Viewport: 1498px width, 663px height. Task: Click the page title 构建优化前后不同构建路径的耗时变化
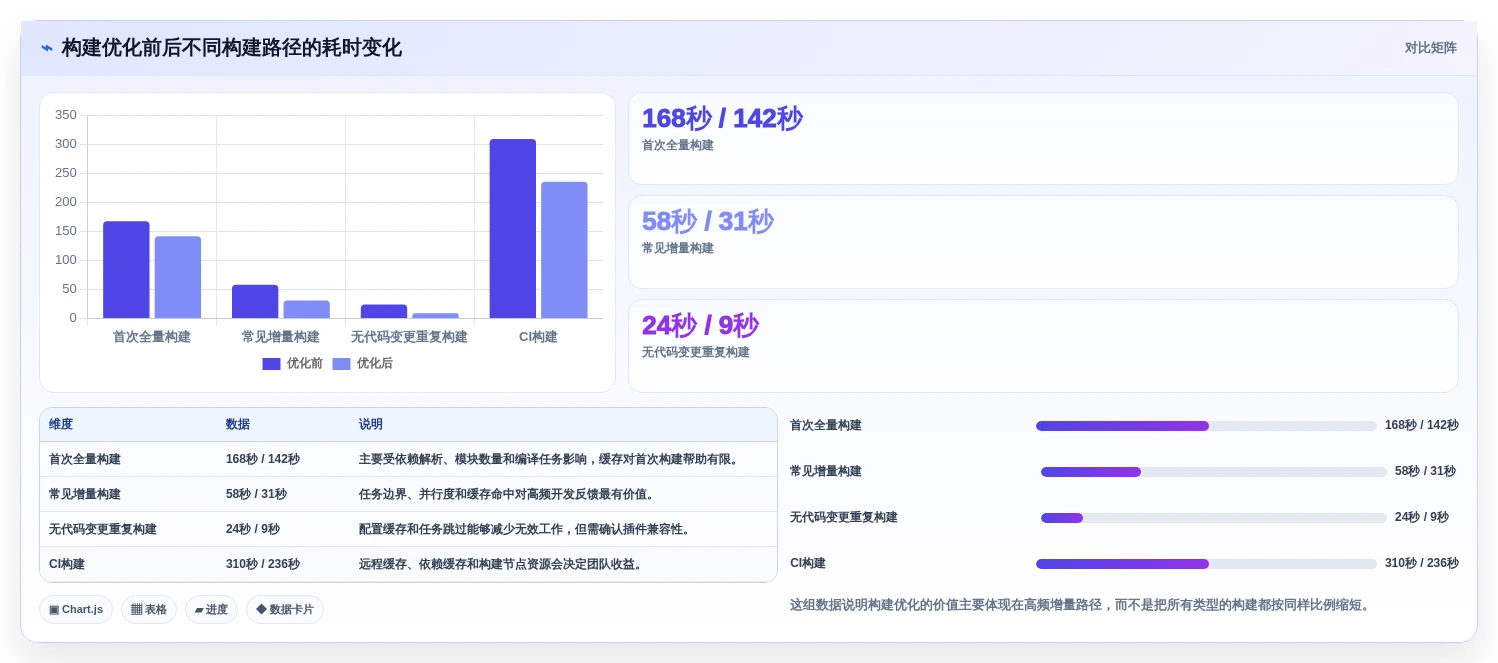pos(231,48)
